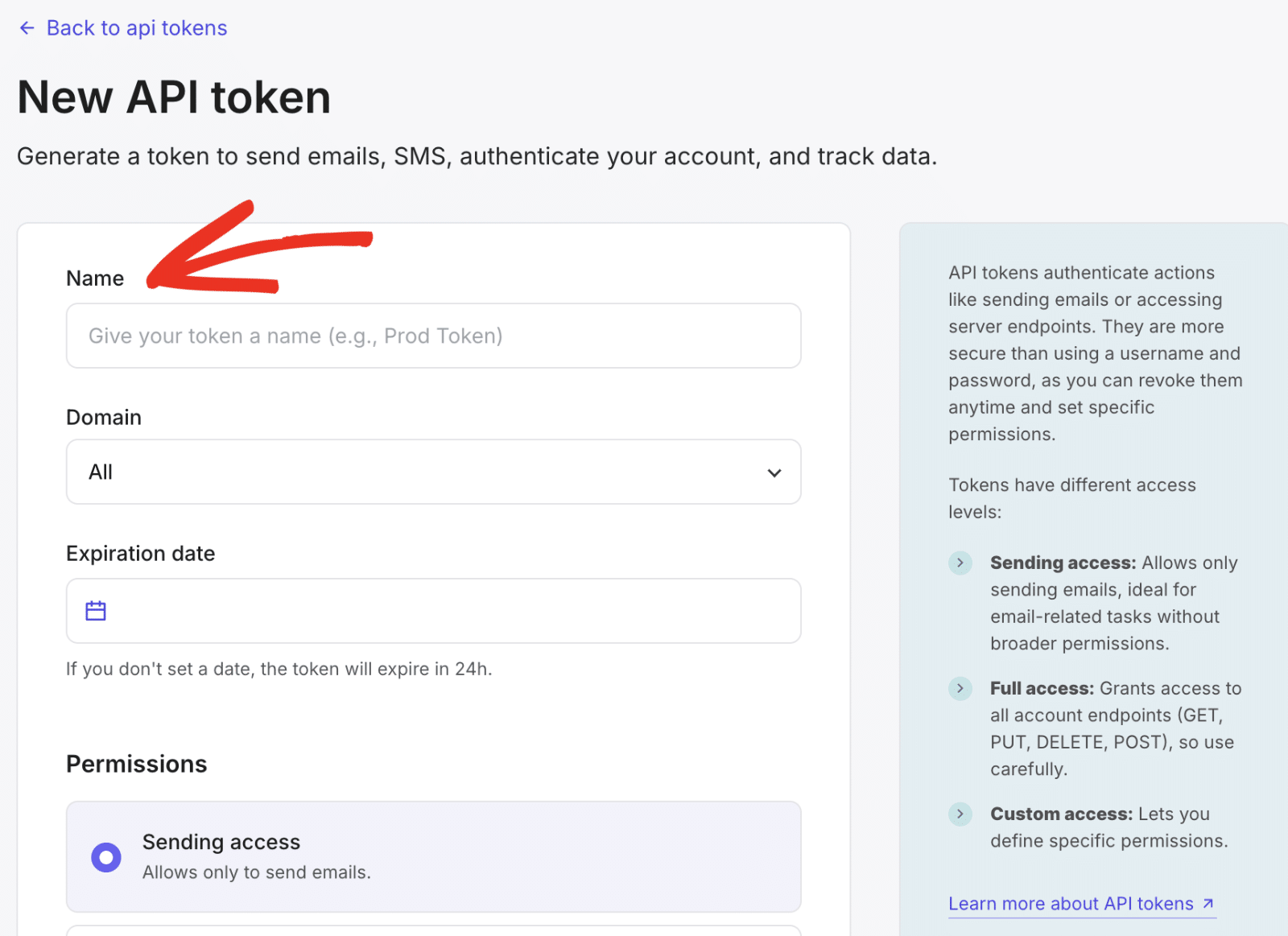The image size is (1288, 936).
Task: Click the 'New API token' page heading
Action: click(x=174, y=97)
